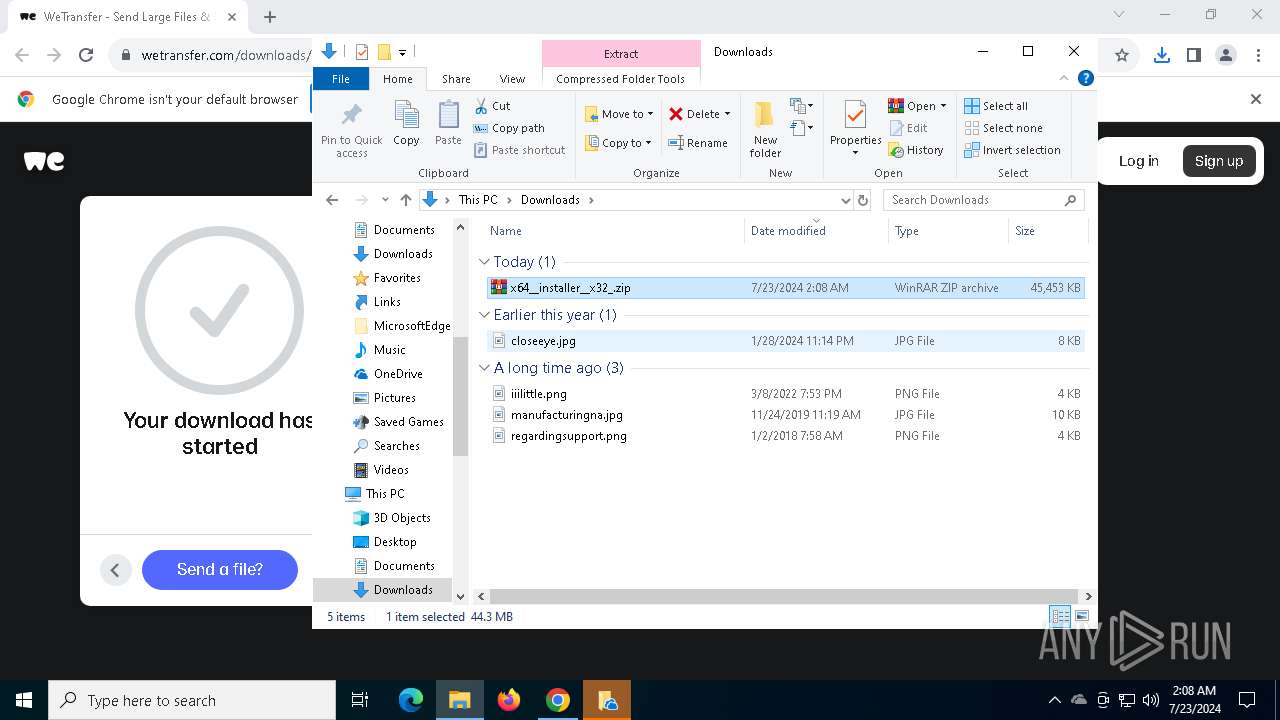This screenshot has width=1280, height=720.
Task: Click the Properties icon
Action: (855, 116)
